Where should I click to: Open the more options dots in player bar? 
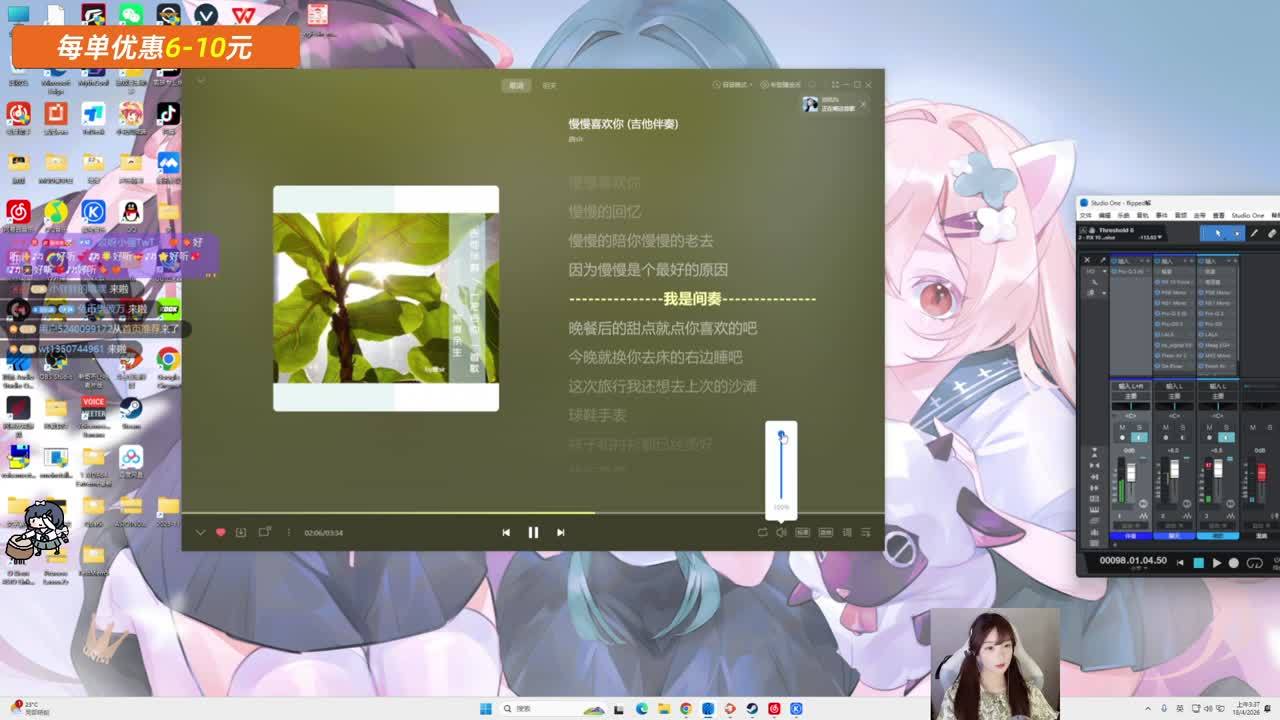click(288, 532)
